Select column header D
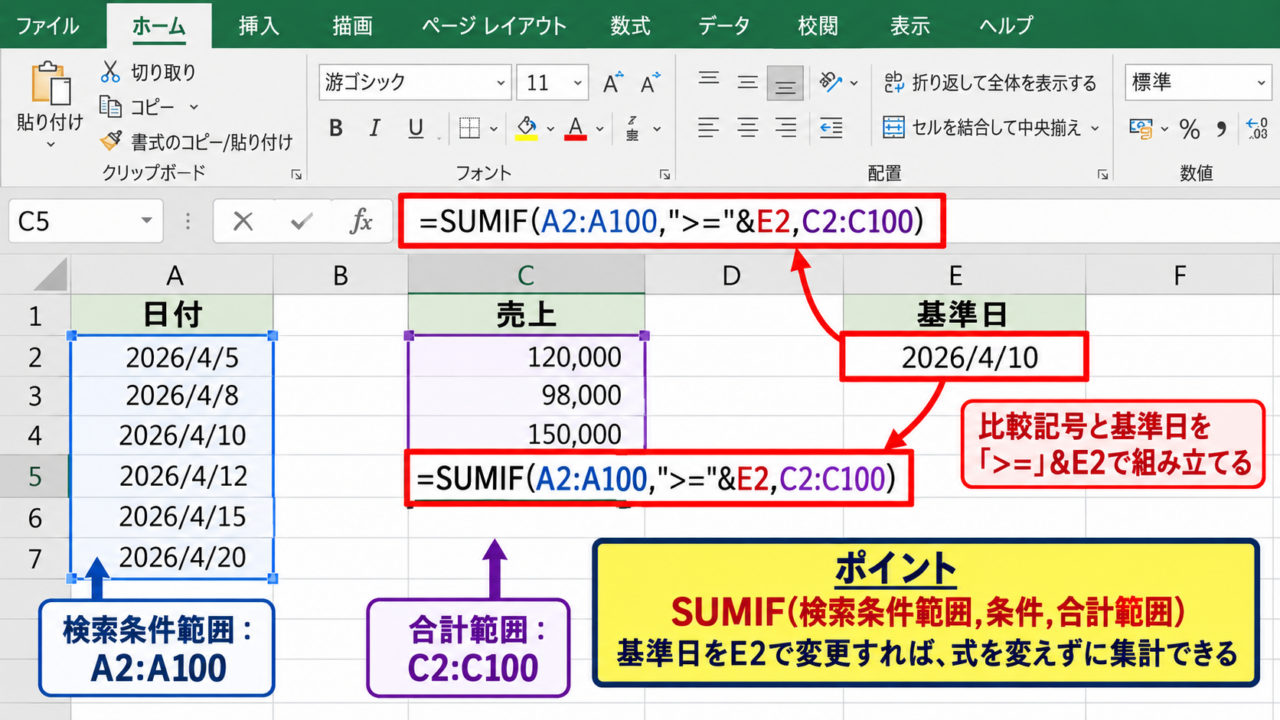This screenshot has width=1280, height=720. point(732,276)
